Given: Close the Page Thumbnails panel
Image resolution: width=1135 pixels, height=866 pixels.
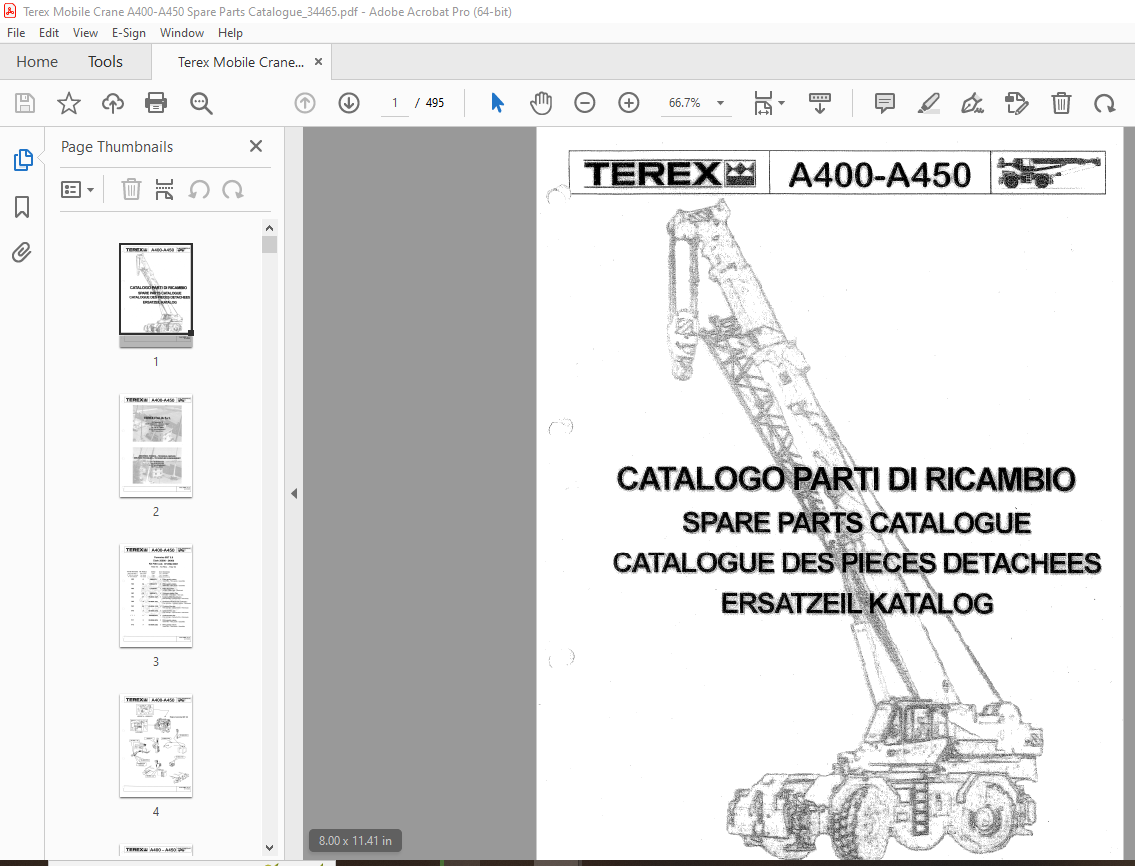Looking at the screenshot, I should (256, 146).
